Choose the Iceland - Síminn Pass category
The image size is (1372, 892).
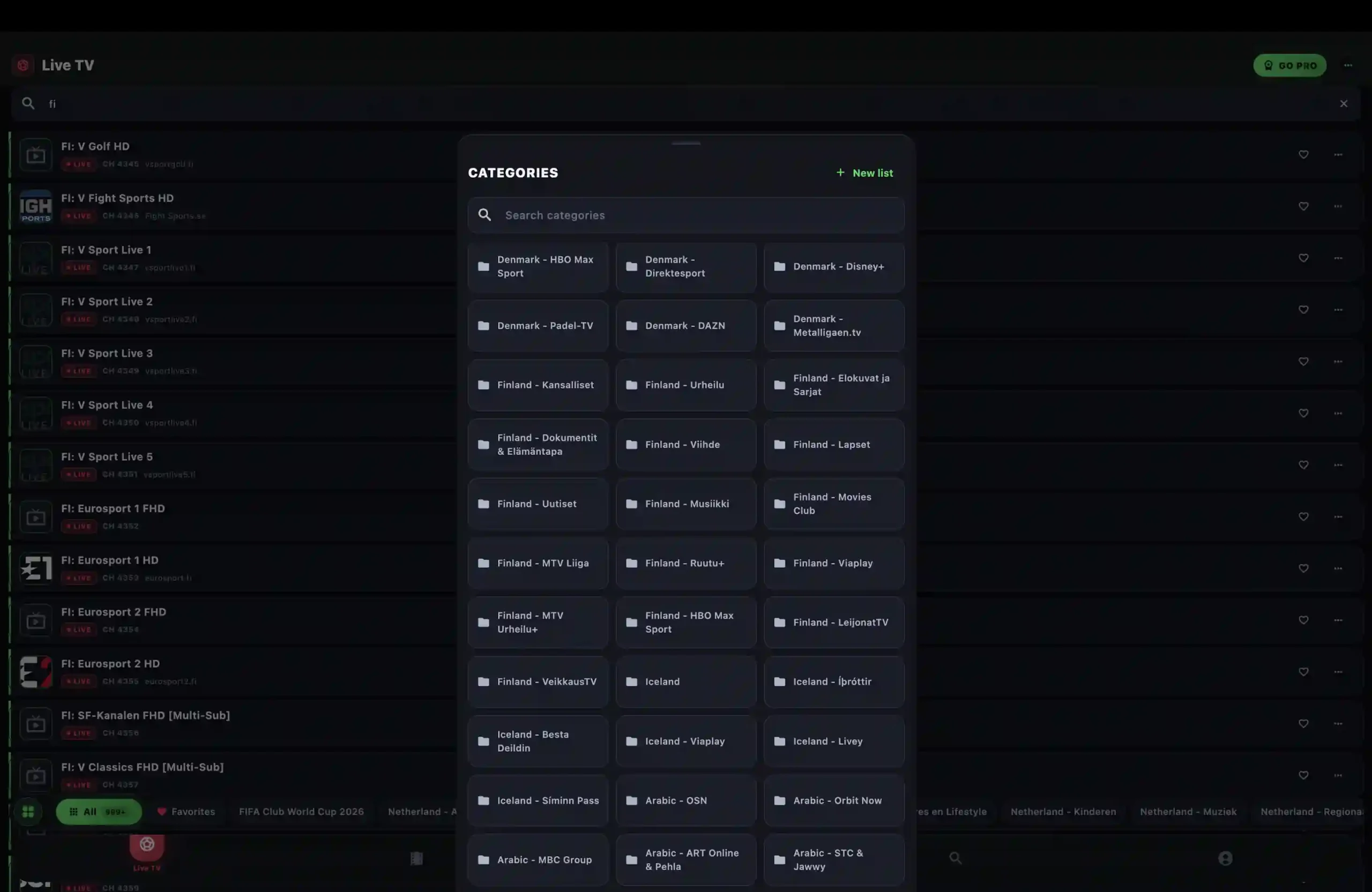537,800
